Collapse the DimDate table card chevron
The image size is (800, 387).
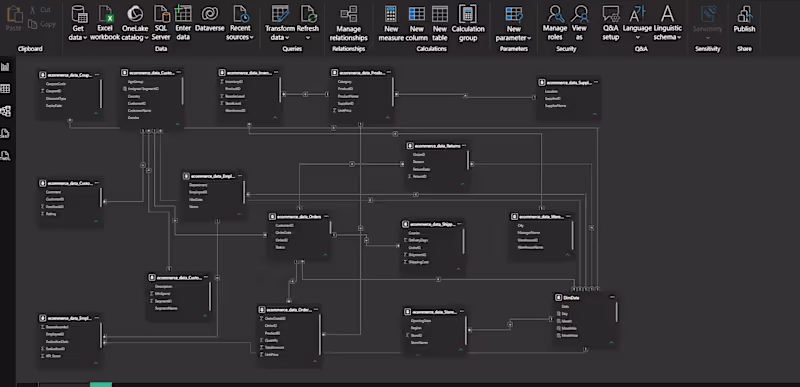click(x=610, y=342)
